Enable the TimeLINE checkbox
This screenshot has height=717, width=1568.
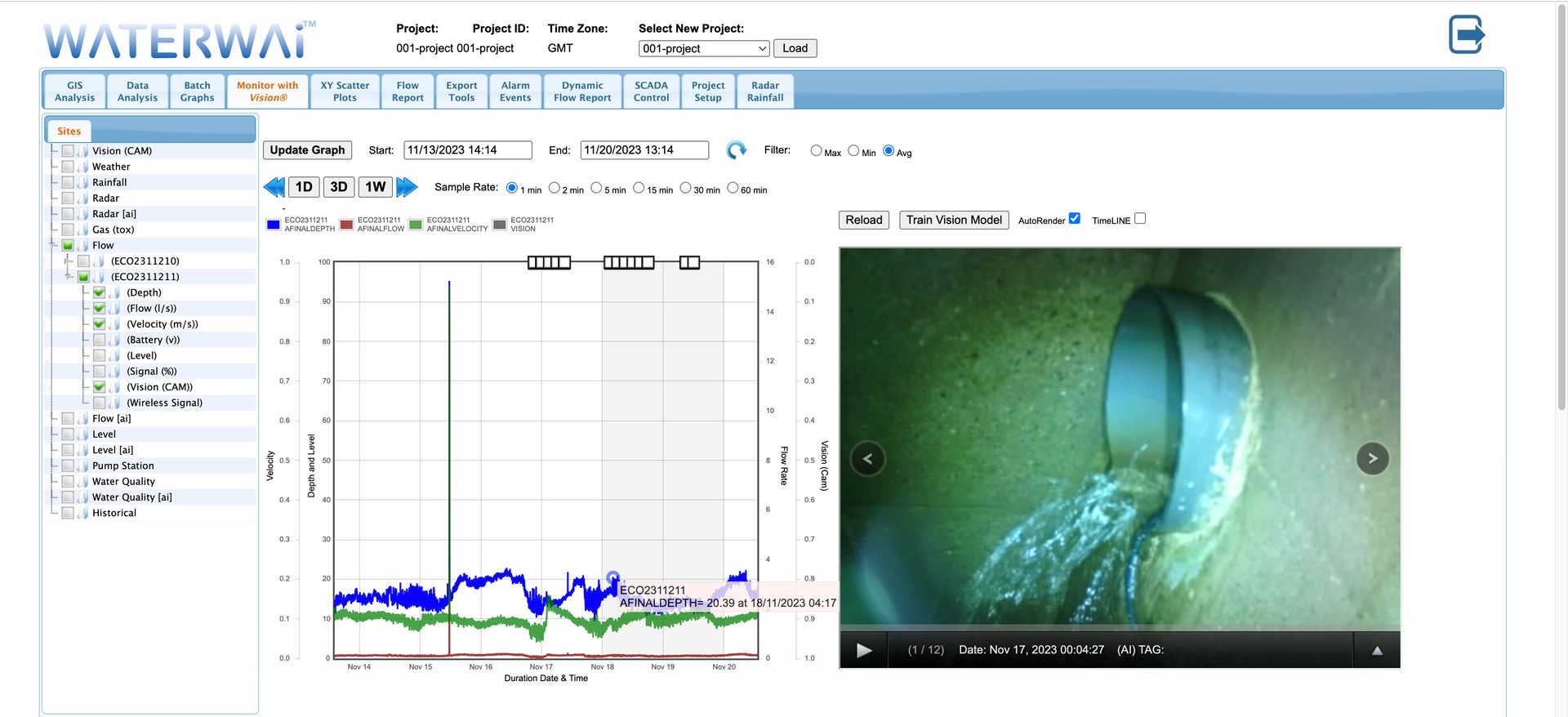tap(1140, 219)
